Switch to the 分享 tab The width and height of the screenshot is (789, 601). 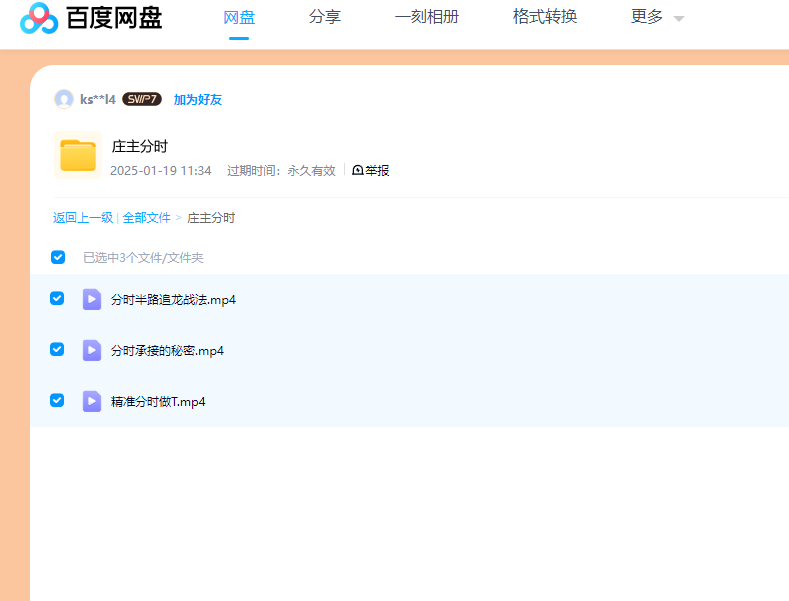(325, 17)
